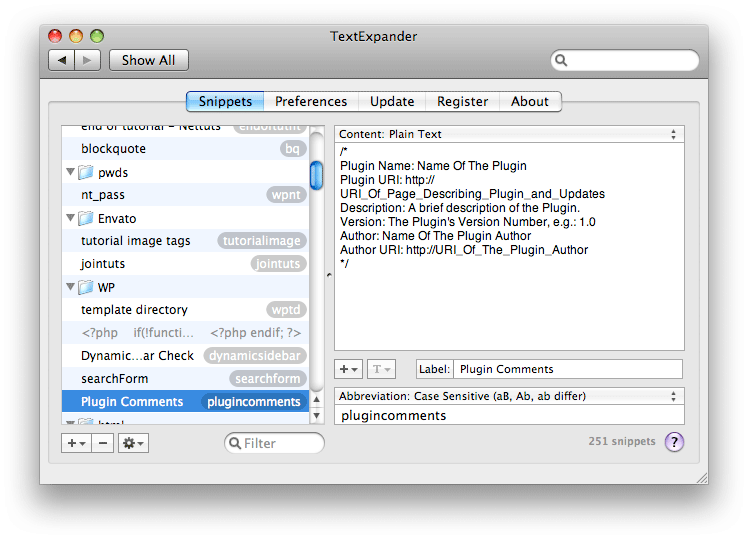Open the Content: Plain Text dropdown
The image size is (748, 539).
pos(509,134)
